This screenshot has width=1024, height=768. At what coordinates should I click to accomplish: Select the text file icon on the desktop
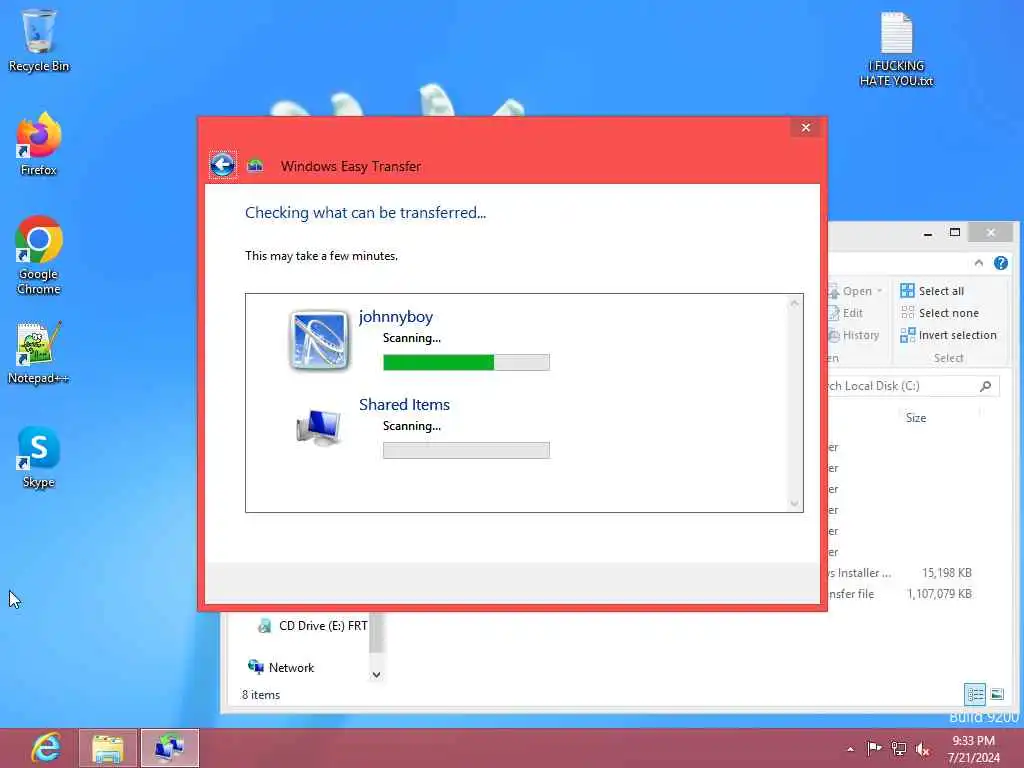coord(896,50)
